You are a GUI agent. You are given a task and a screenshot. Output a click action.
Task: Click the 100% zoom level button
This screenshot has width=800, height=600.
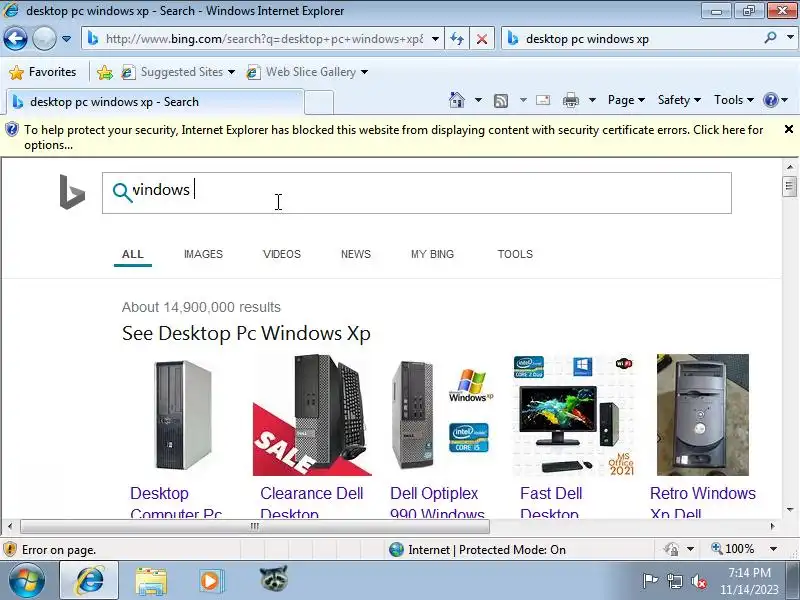pyautogui.click(x=733, y=549)
